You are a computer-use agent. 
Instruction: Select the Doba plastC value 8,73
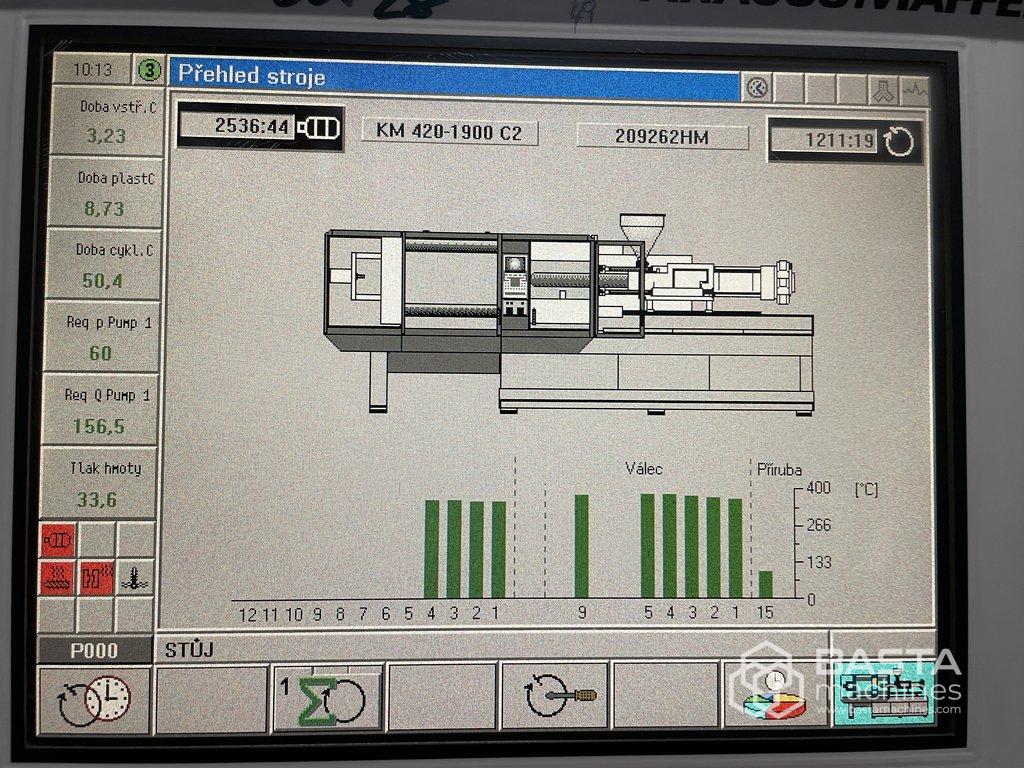point(104,209)
